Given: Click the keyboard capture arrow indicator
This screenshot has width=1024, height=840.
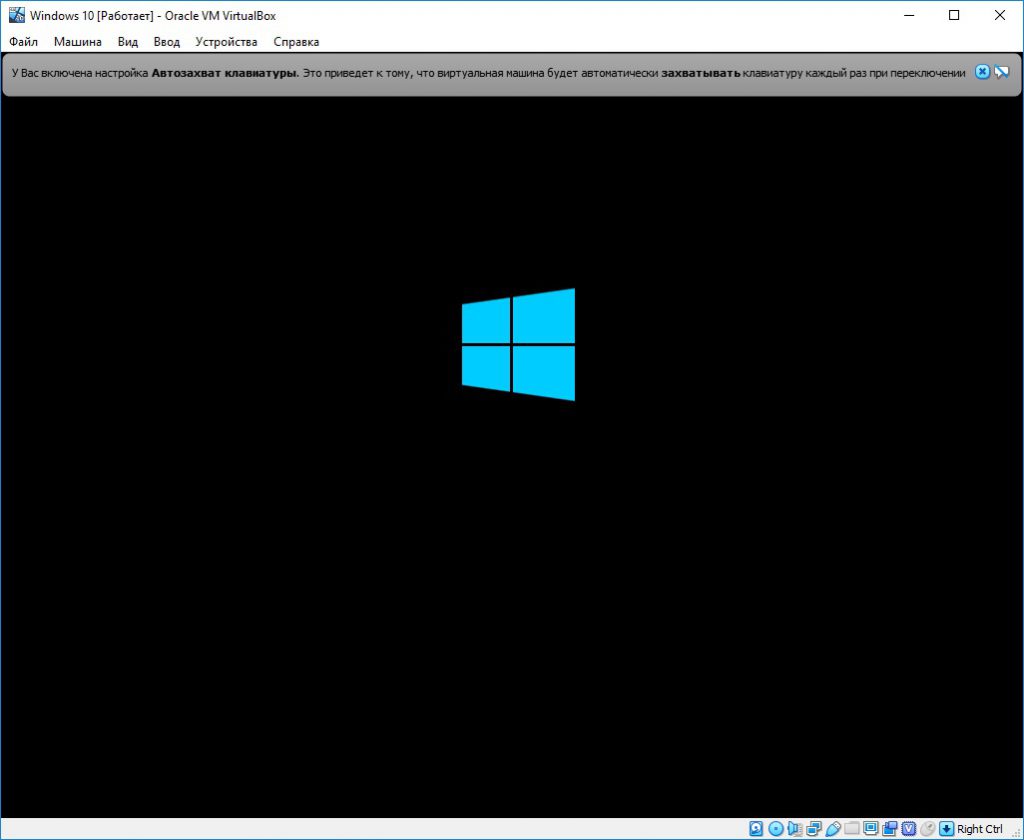Looking at the screenshot, I should (x=946, y=829).
